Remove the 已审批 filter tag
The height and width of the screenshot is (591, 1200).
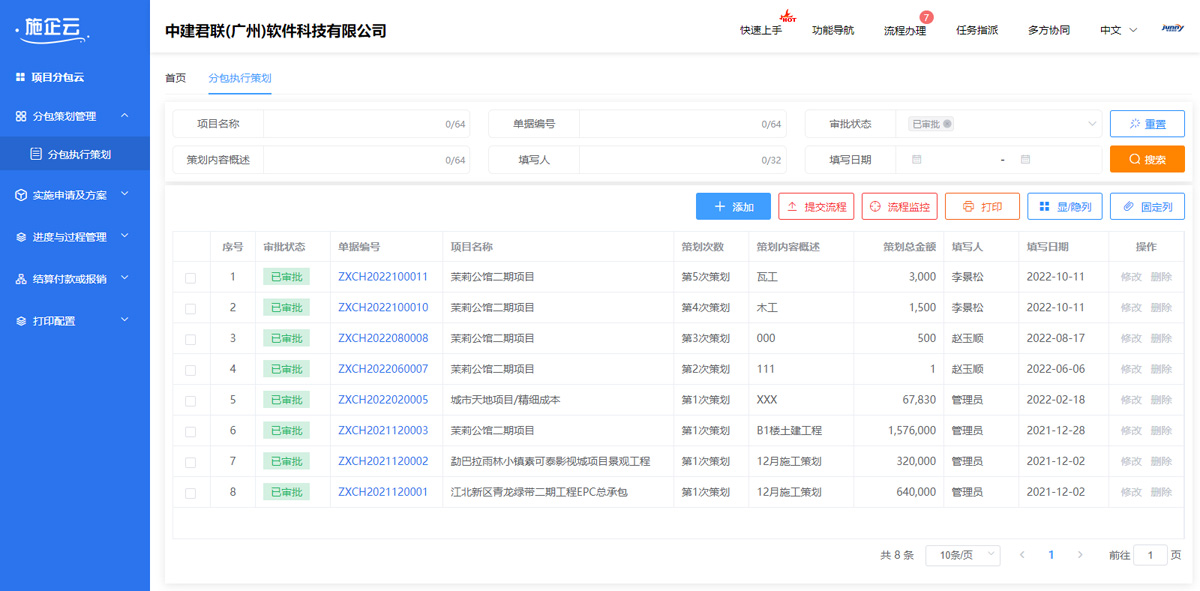pos(947,124)
